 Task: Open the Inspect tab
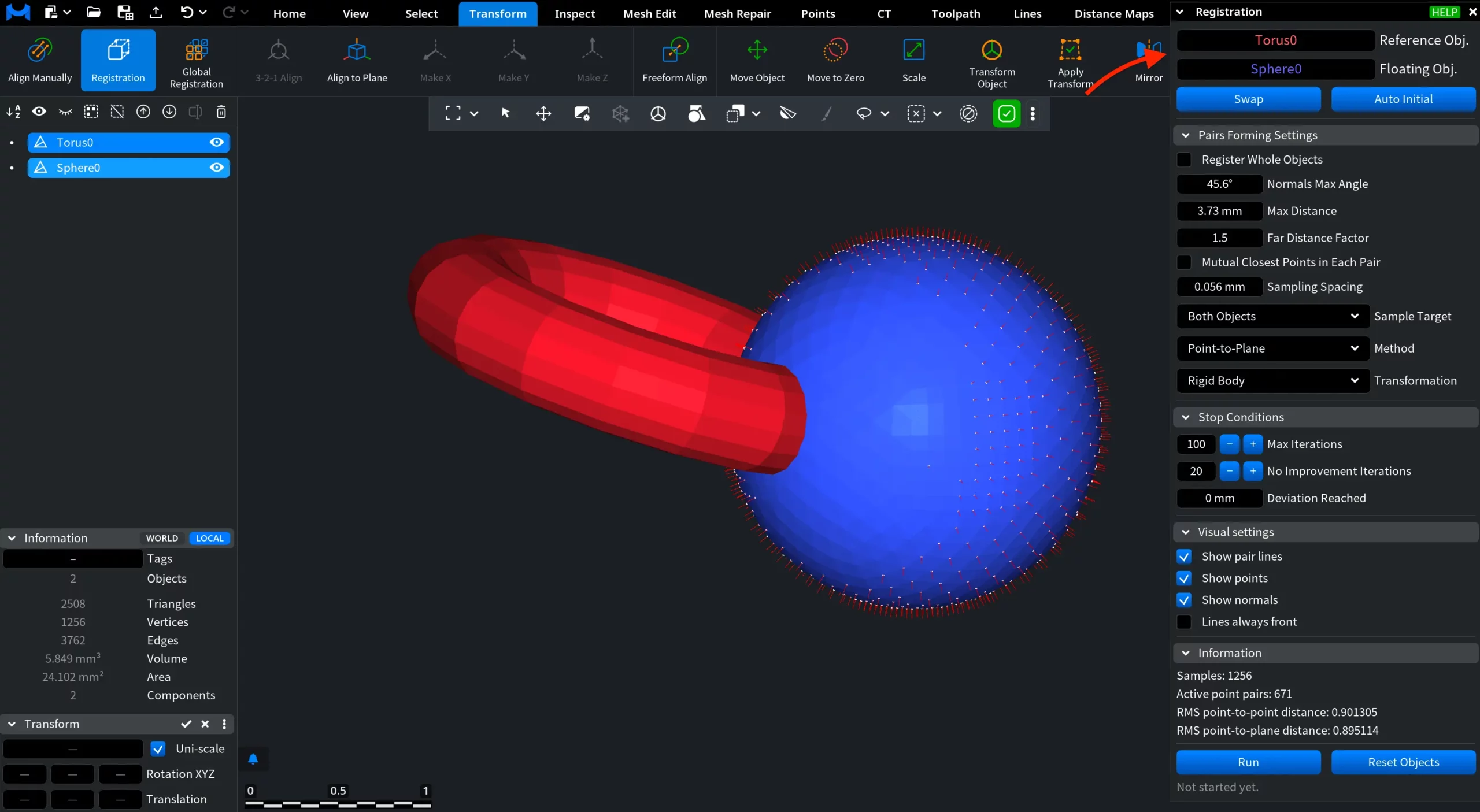[574, 13]
